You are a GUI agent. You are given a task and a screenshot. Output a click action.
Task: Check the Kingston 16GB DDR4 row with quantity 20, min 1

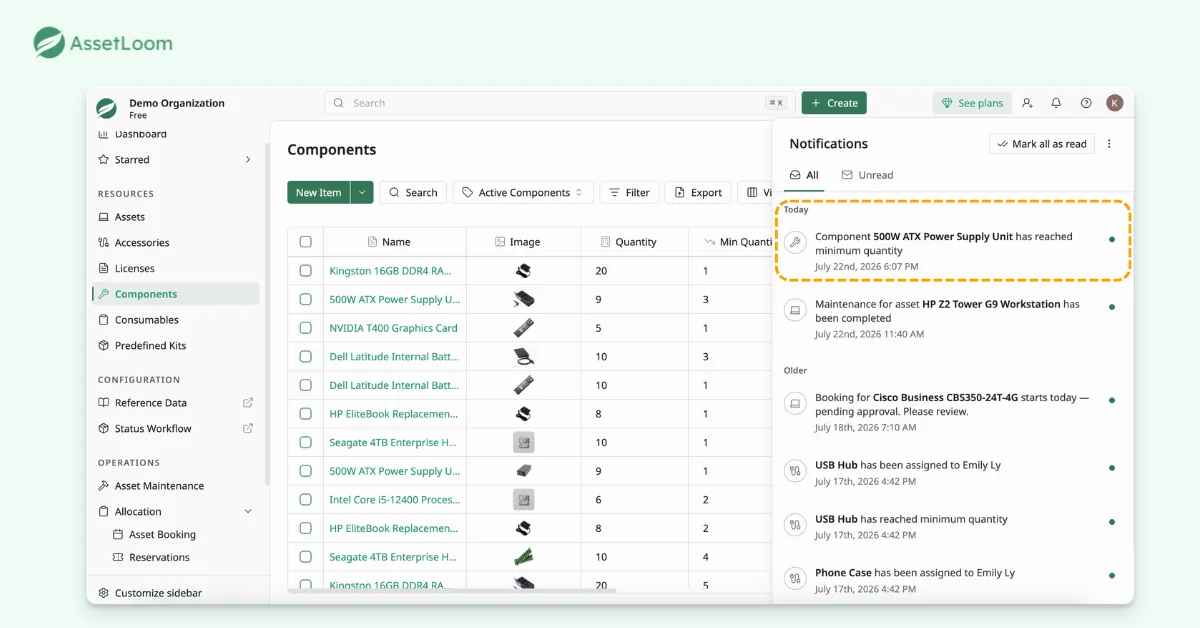coord(305,271)
